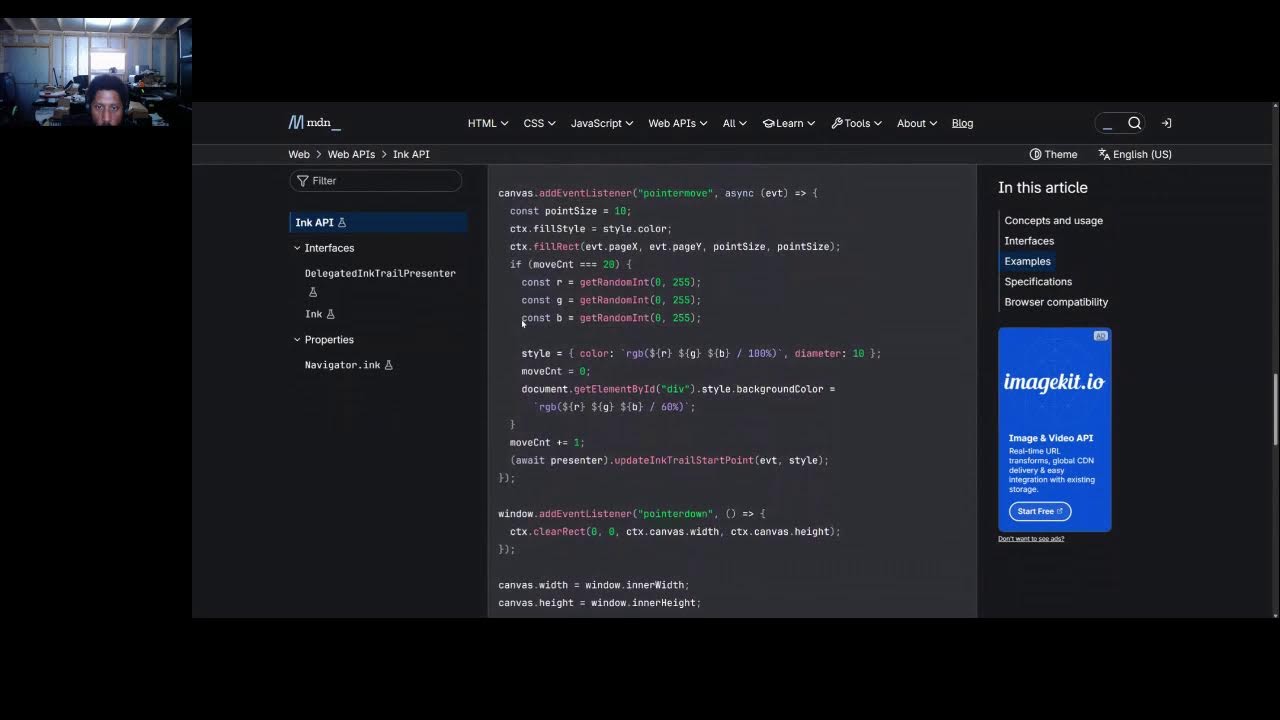Go to the MDN logo home page
1280x720 pixels.
[x=314, y=123]
